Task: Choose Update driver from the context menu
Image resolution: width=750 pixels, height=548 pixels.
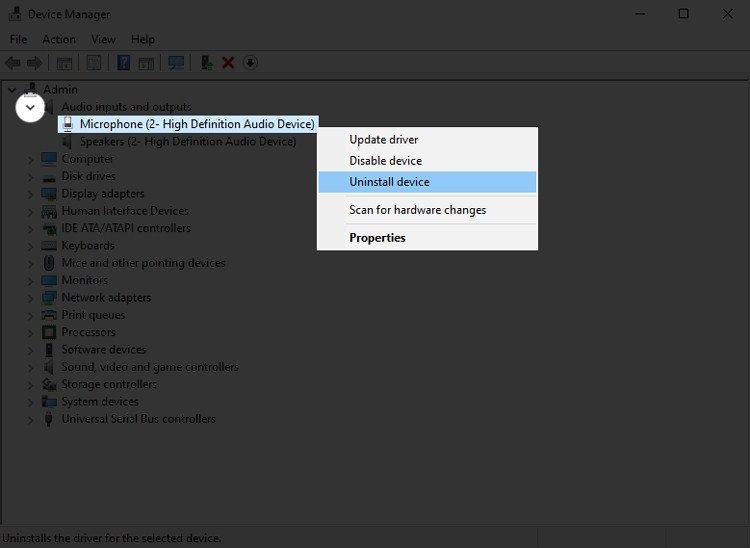Action: pos(427,140)
